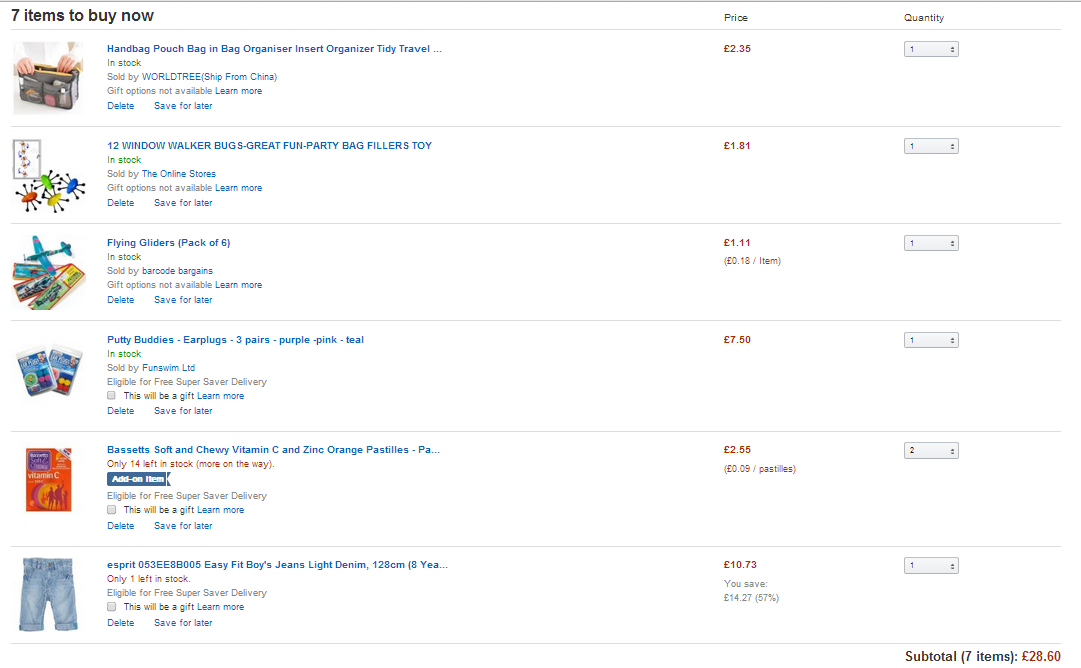The width and height of the screenshot is (1081, 668).
Task: Click the handbag organiser product image
Action: click(x=48, y=78)
